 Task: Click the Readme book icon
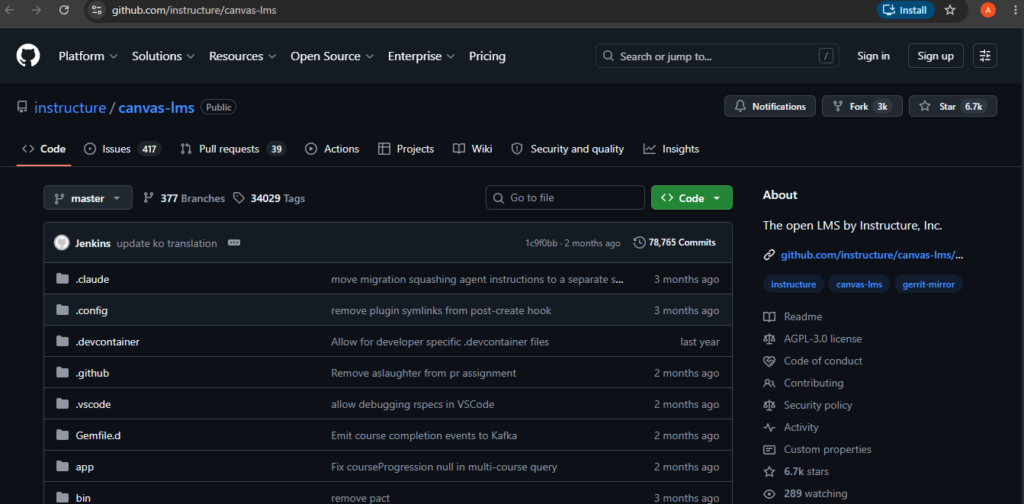tap(769, 317)
